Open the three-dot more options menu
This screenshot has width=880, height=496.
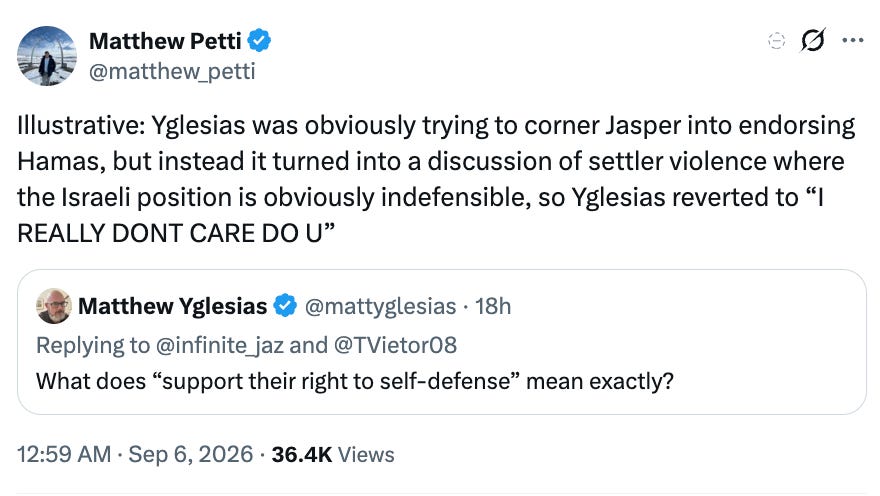853,40
